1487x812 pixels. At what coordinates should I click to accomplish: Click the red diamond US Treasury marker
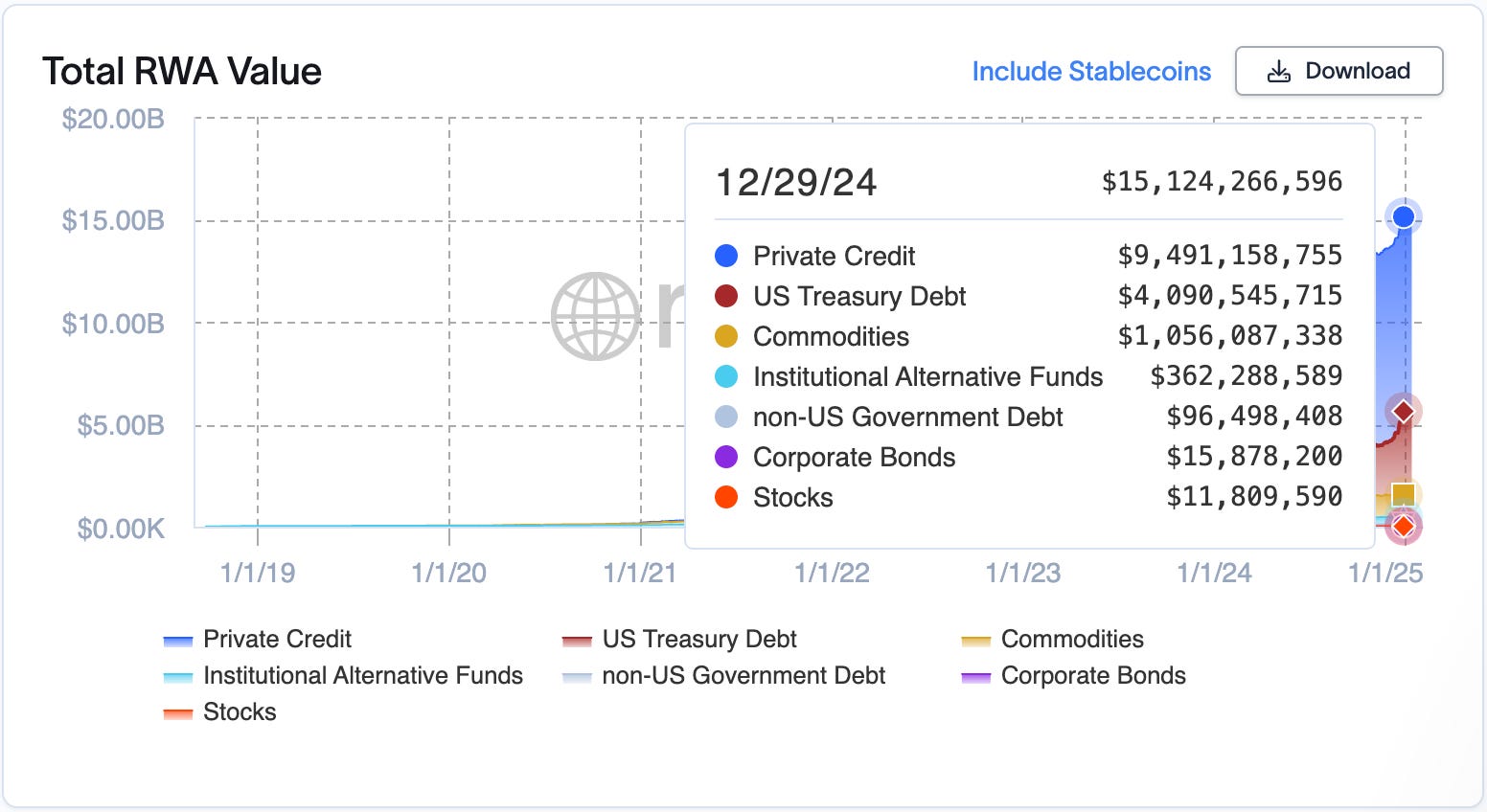click(x=1404, y=412)
